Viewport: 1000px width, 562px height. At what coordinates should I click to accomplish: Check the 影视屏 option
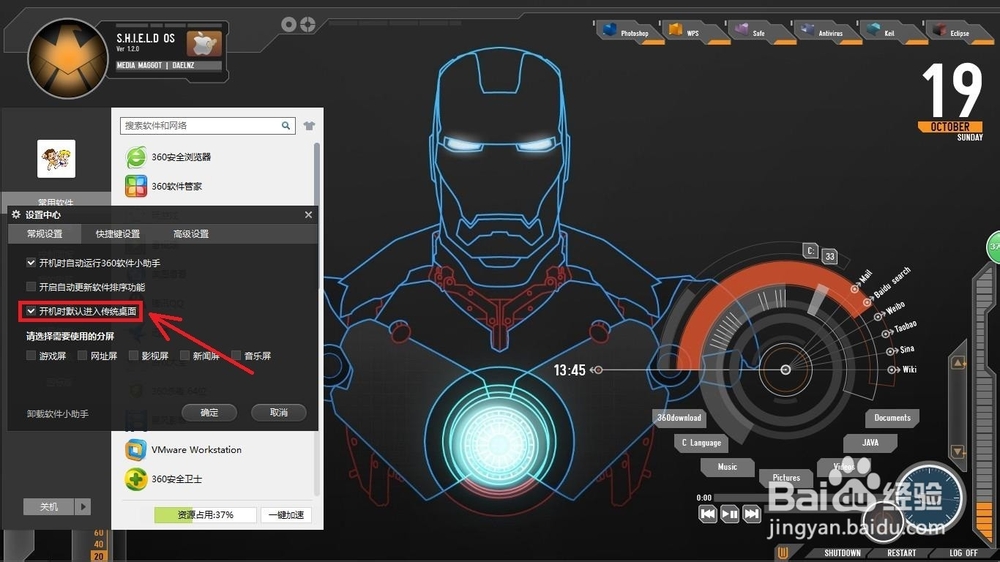[x=133, y=355]
